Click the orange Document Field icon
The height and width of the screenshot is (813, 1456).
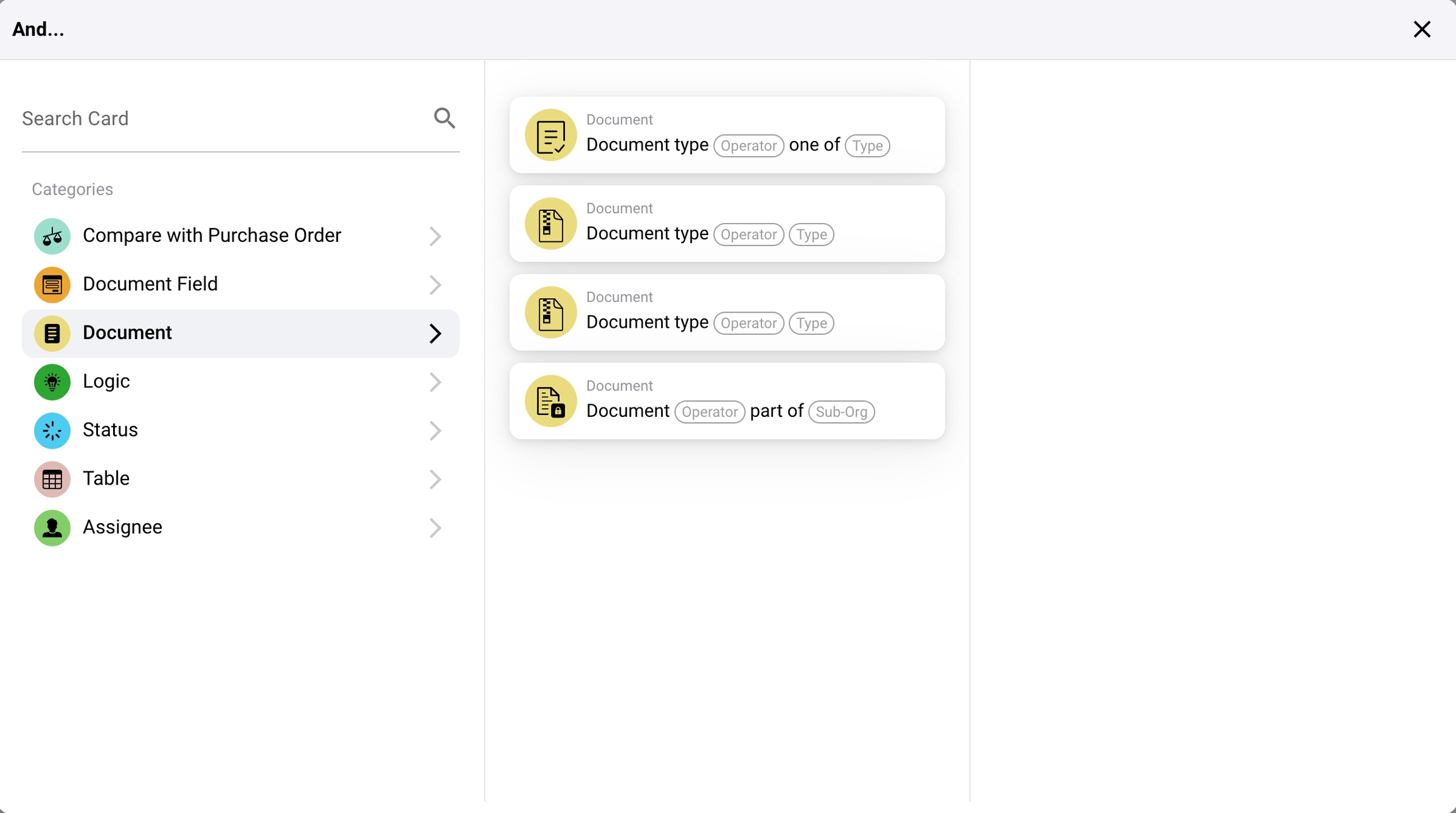[52, 285]
